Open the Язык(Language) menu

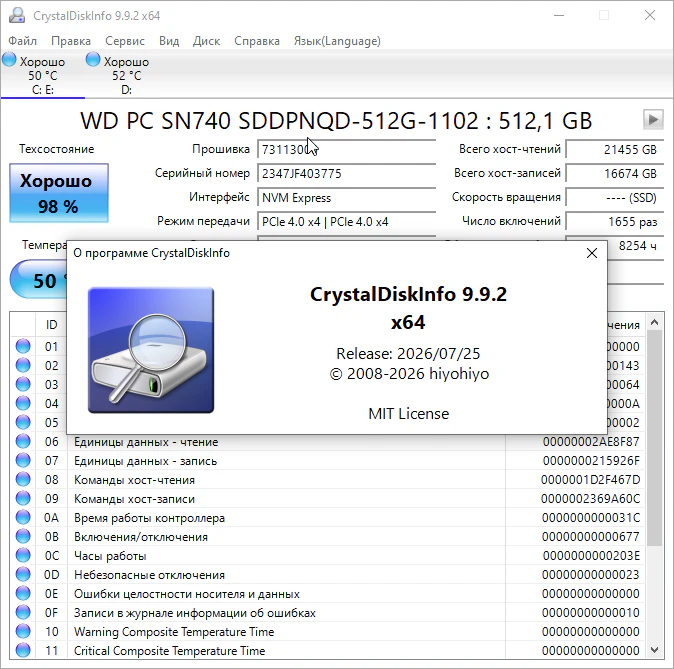click(337, 41)
